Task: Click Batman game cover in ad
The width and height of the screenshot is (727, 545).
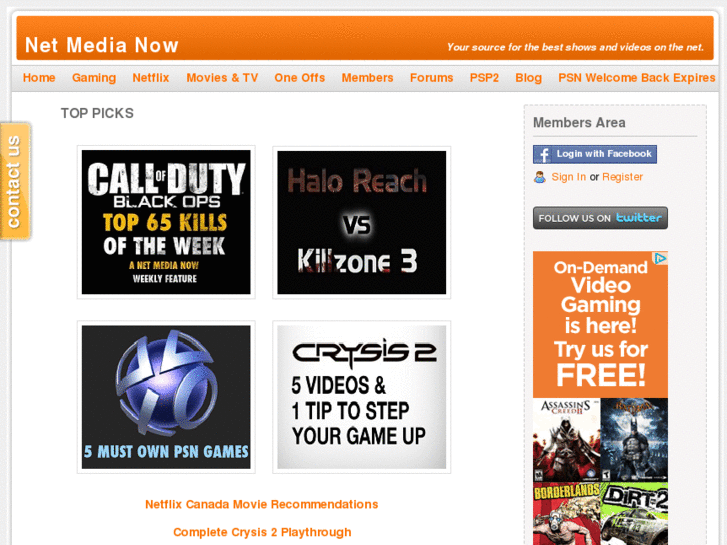Action: click(x=634, y=440)
